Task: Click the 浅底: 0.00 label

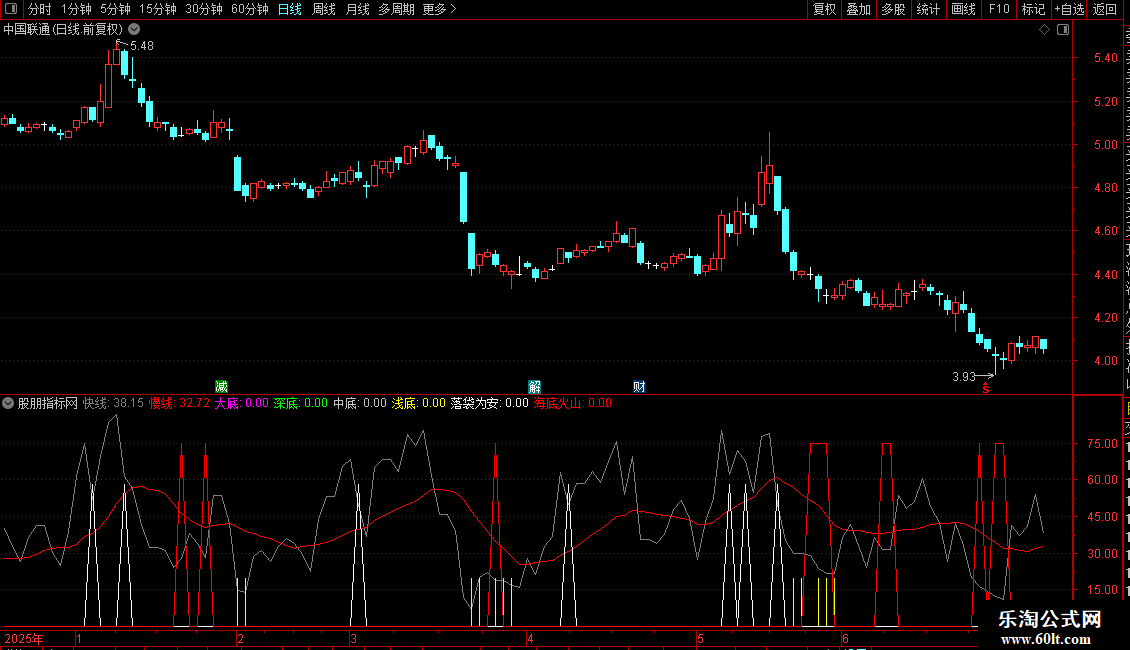Action: pyautogui.click(x=419, y=404)
